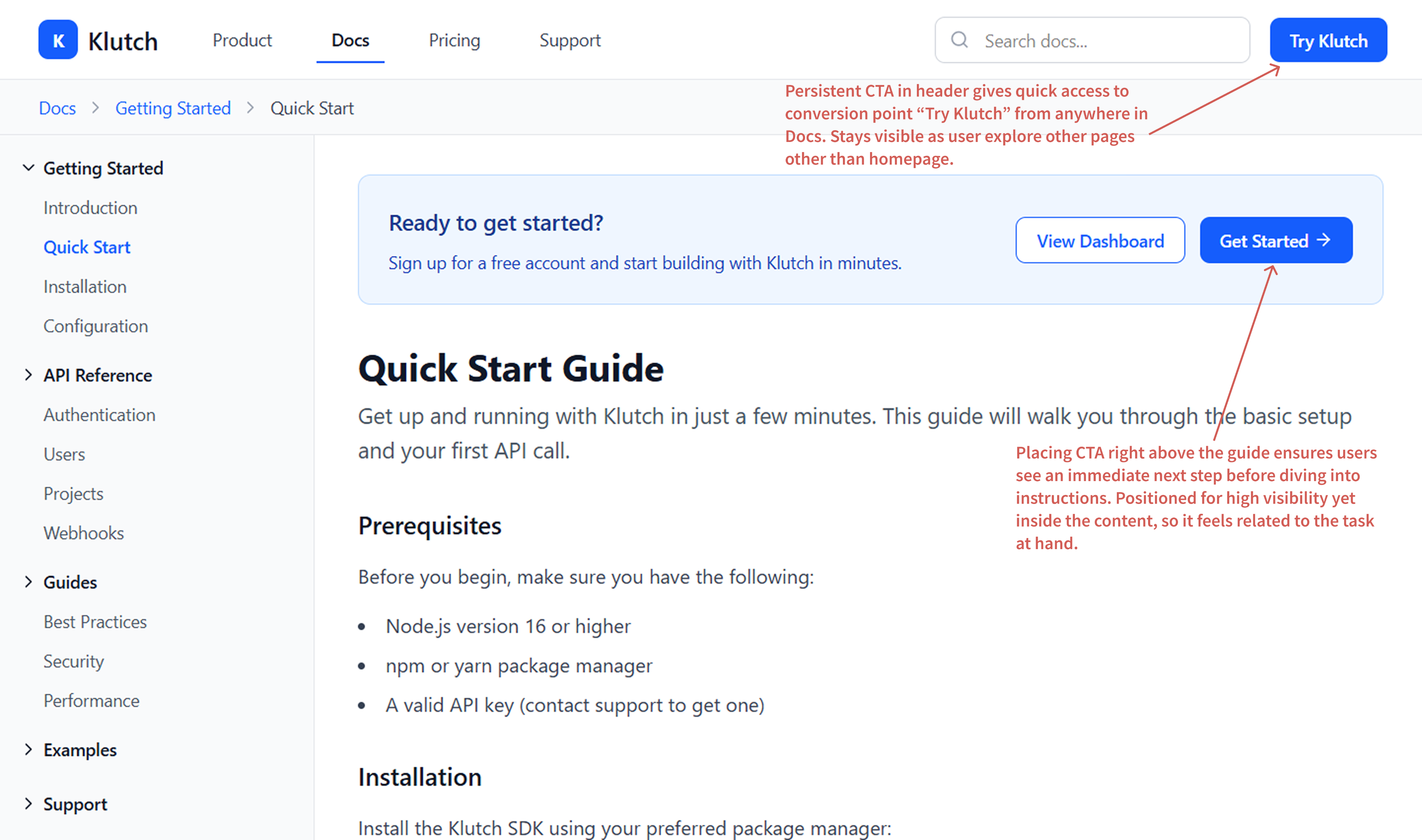The height and width of the screenshot is (840, 1422).
Task: Focus the Search docs input field
Action: 1092,40
